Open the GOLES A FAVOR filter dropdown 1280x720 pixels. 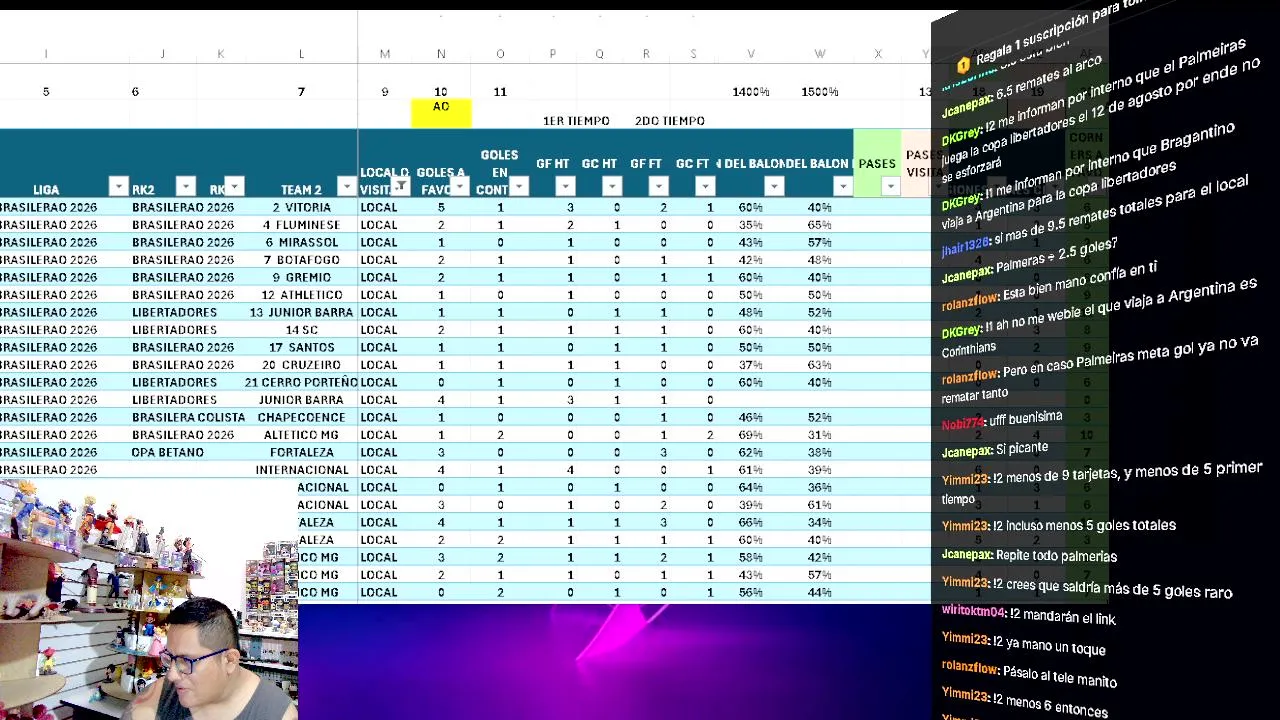[x=459, y=186]
